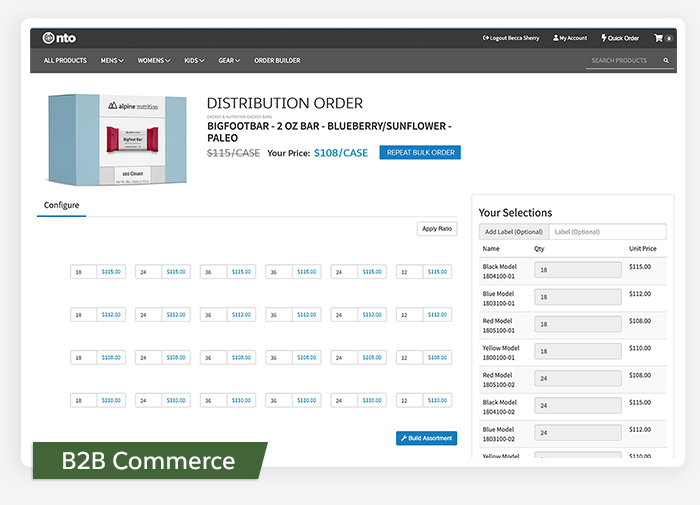
Task: Expand the Kids dropdown menu
Action: 194,61
